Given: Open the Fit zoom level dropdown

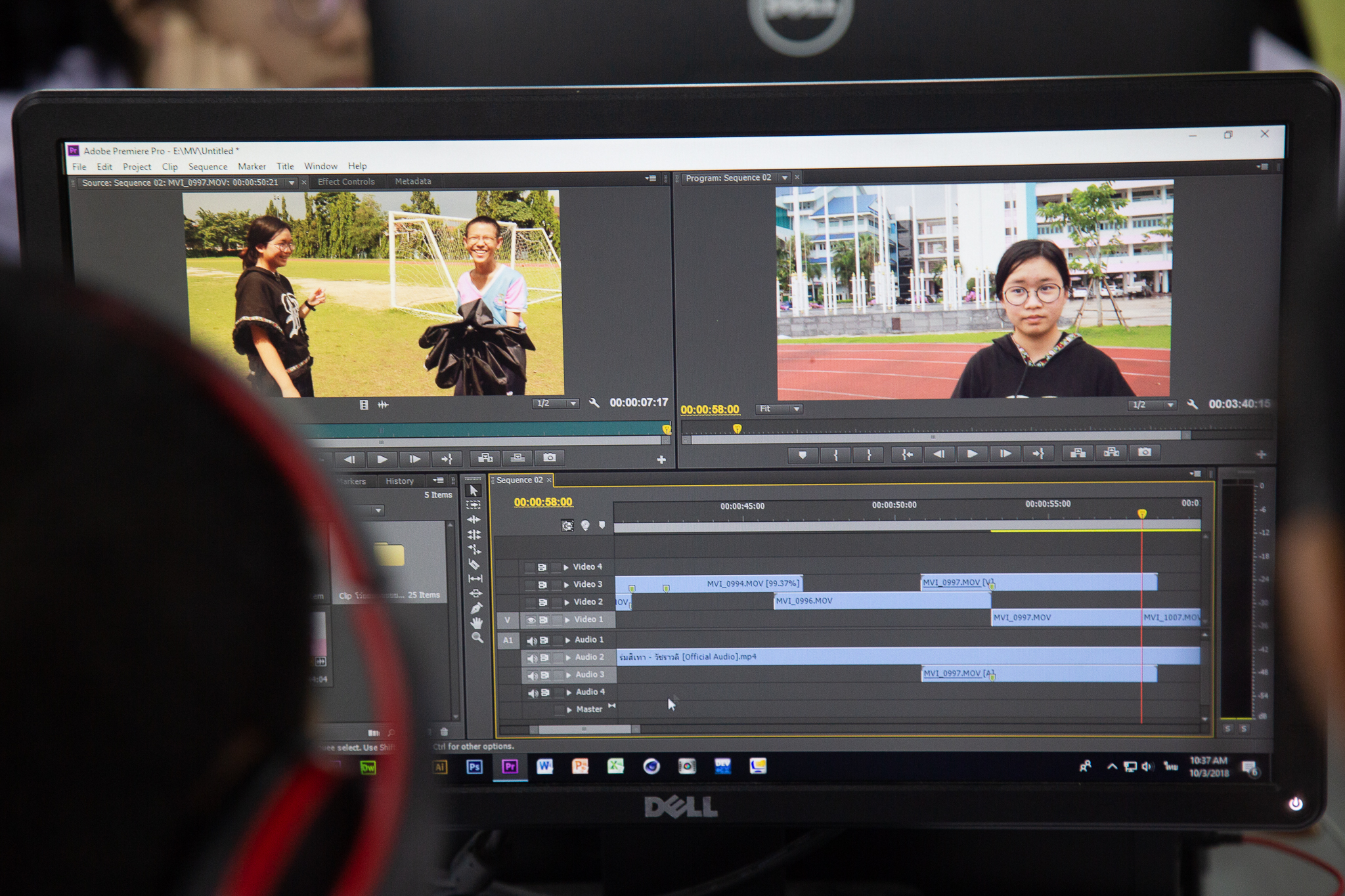Looking at the screenshot, I should tap(779, 409).
